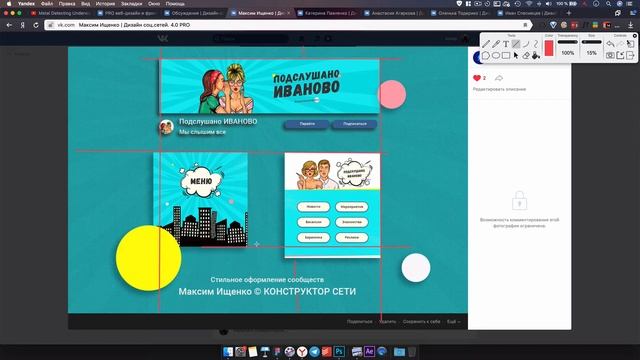The width and height of the screenshot is (640, 360).
Task: Choose the Text tool
Action: 506,44
